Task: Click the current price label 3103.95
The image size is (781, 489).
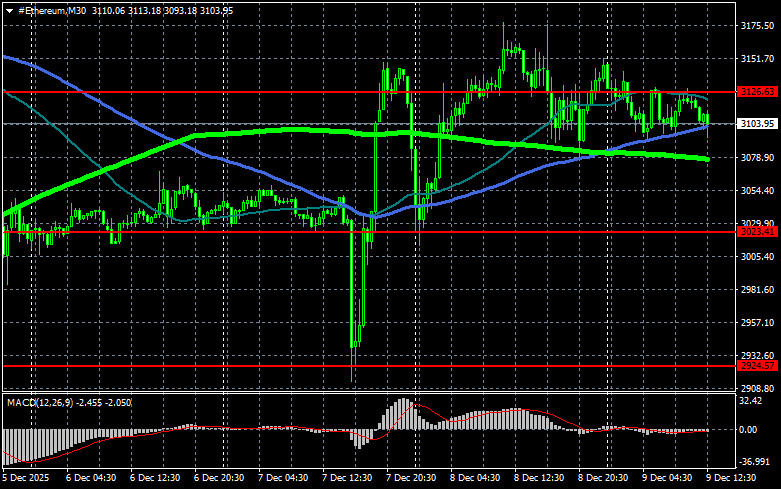Action: coord(757,124)
